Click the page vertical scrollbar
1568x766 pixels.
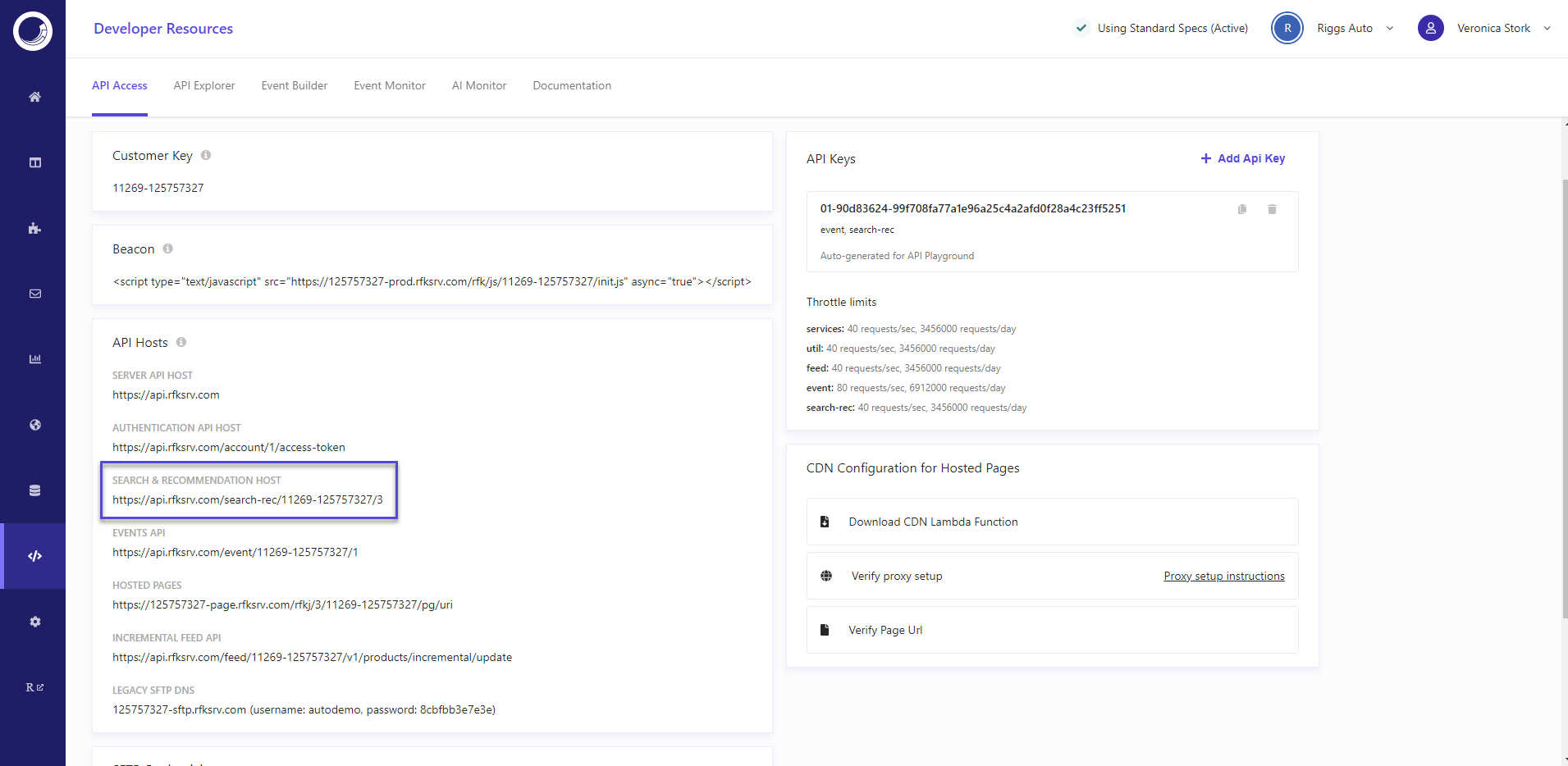coord(1565,398)
